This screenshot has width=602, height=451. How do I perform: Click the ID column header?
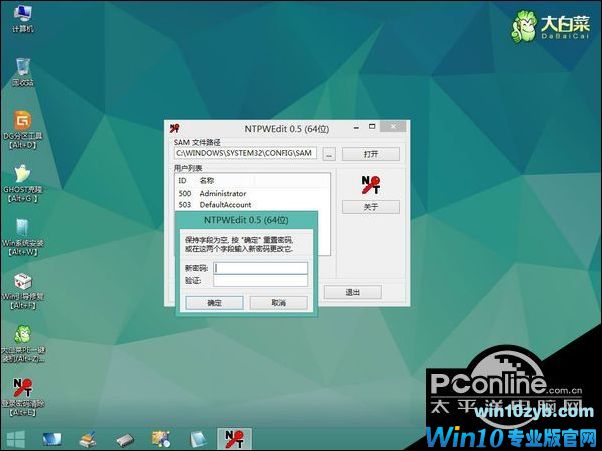point(182,180)
